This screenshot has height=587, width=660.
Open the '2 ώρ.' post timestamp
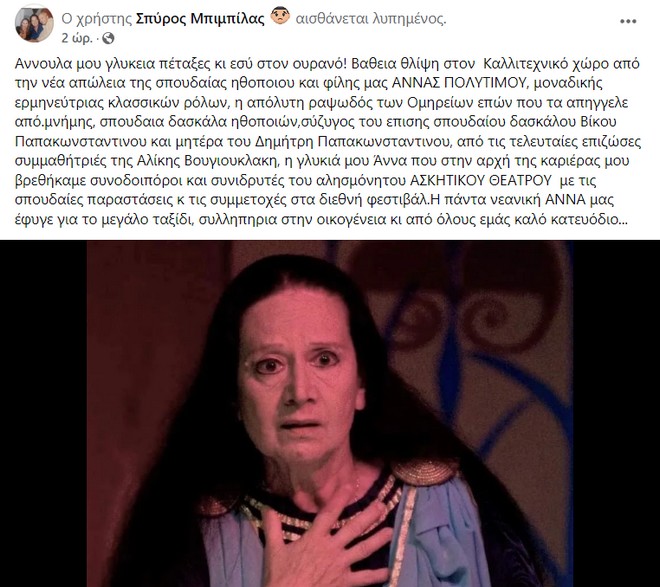pos(77,38)
